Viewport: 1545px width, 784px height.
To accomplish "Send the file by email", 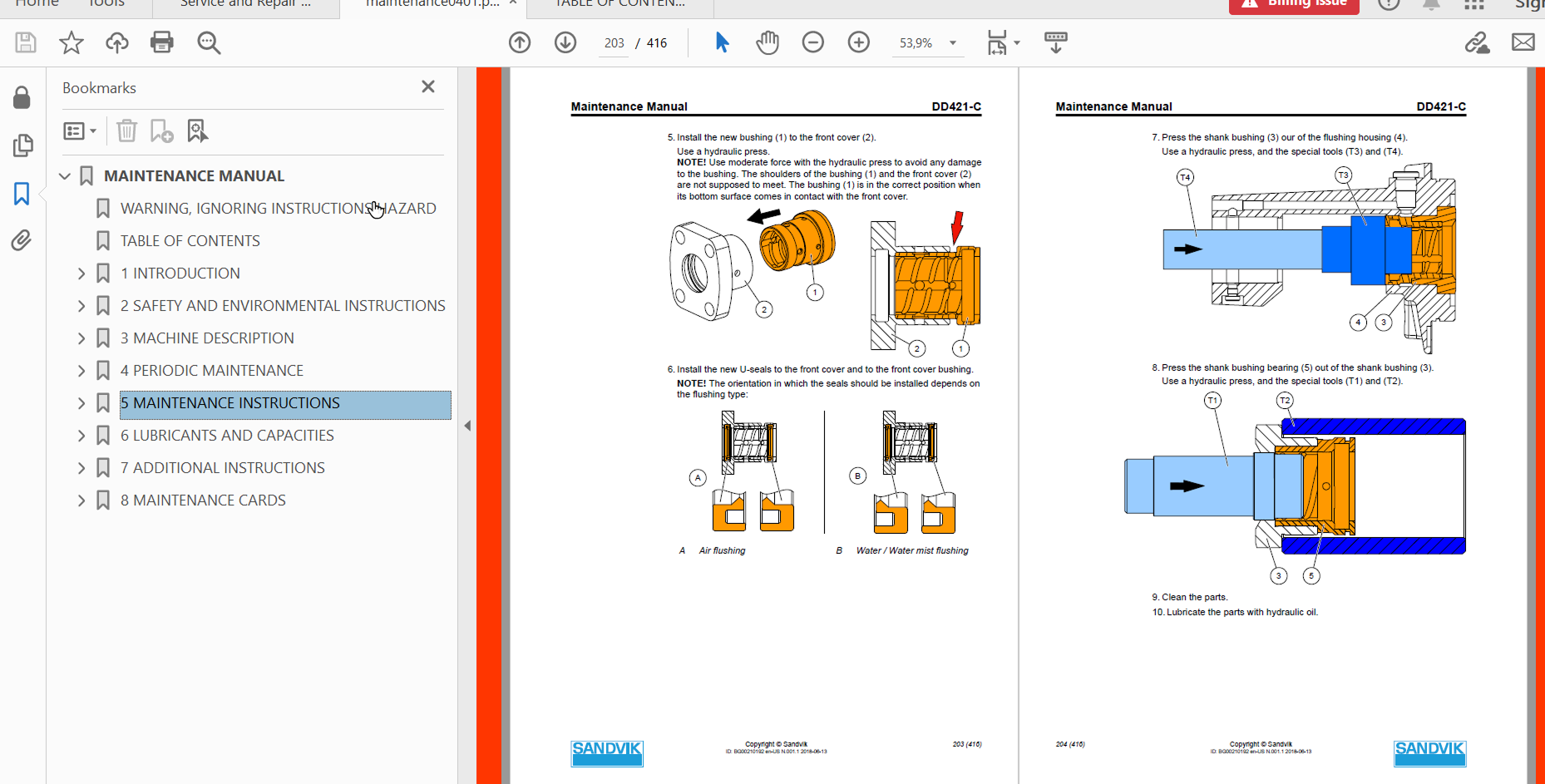I will (1523, 42).
